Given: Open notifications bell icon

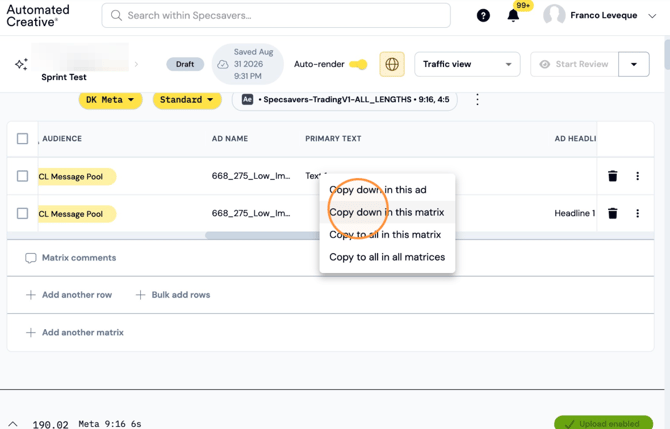Looking at the screenshot, I should click(x=513, y=16).
